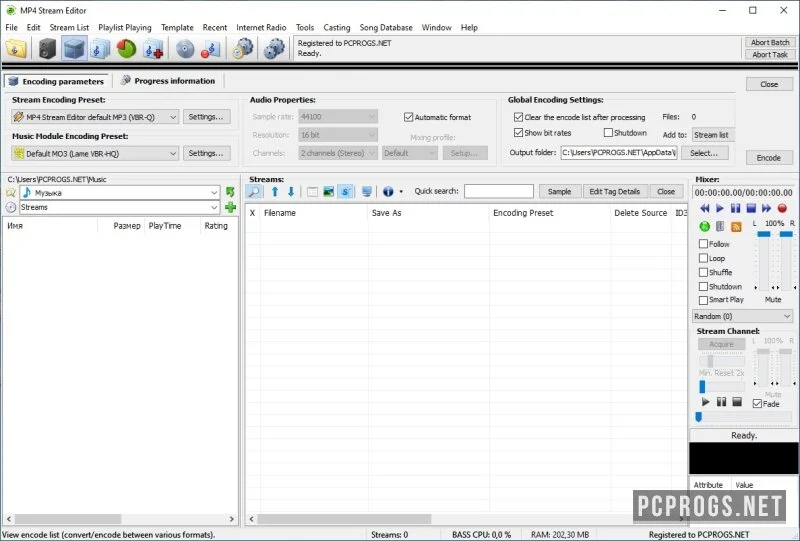Open dropdown arrow next to info icon
The width and height of the screenshot is (800, 541).
tap(401, 192)
